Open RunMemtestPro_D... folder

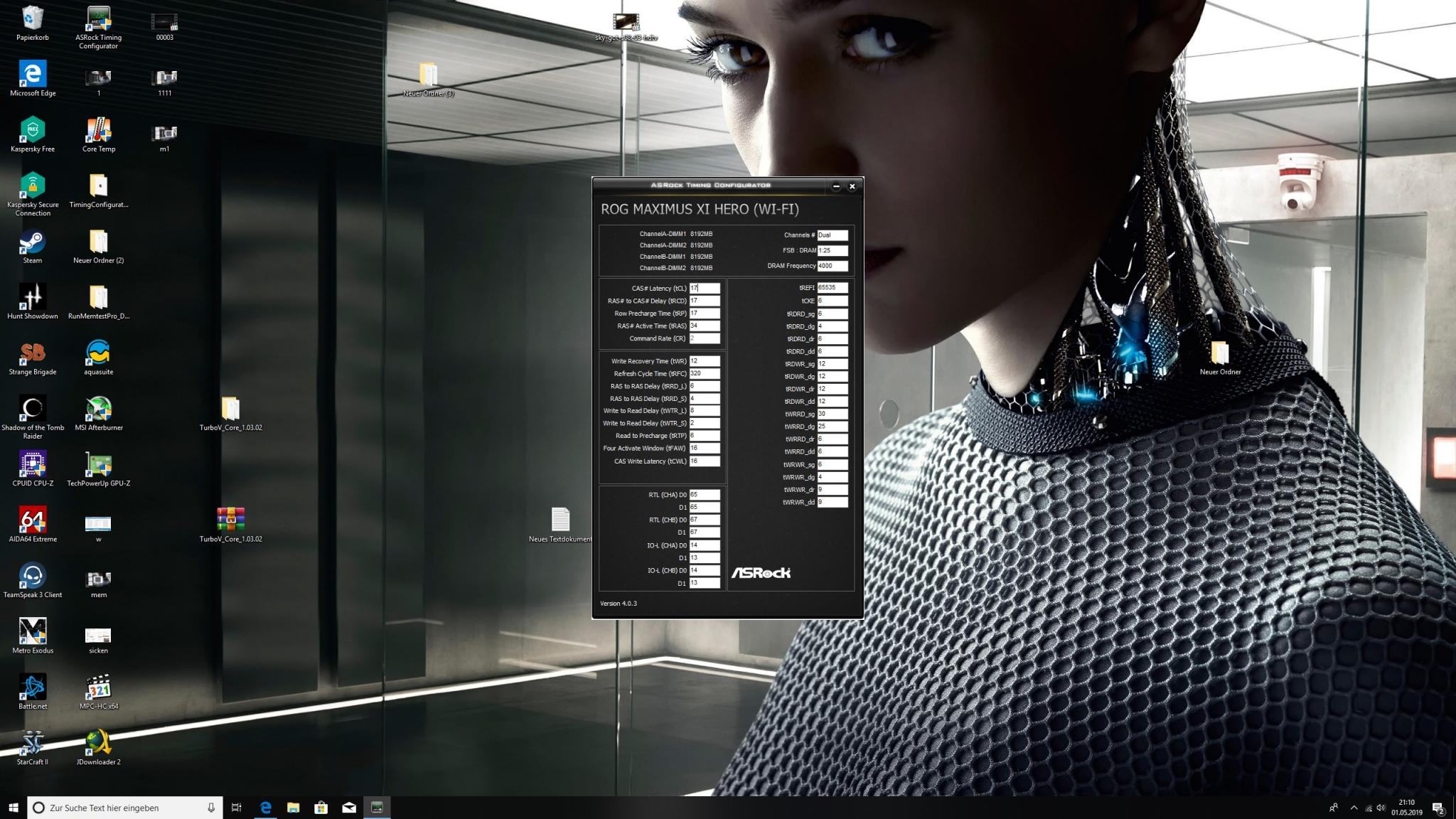coord(99,302)
